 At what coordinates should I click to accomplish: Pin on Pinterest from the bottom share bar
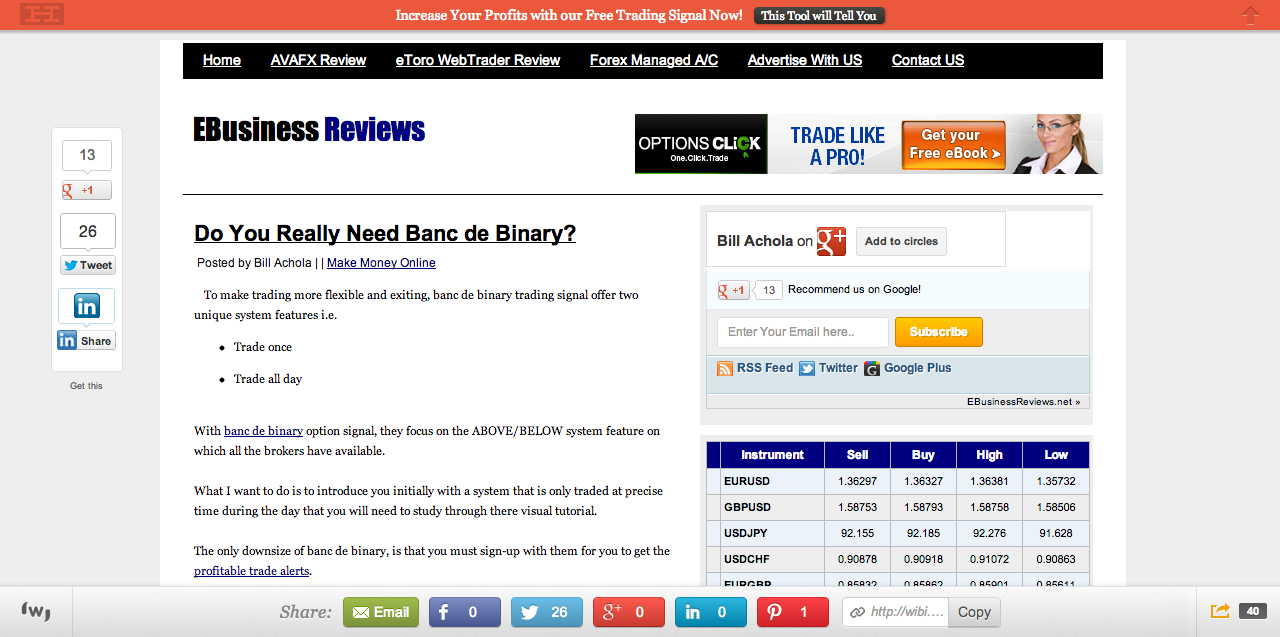(793, 612)
